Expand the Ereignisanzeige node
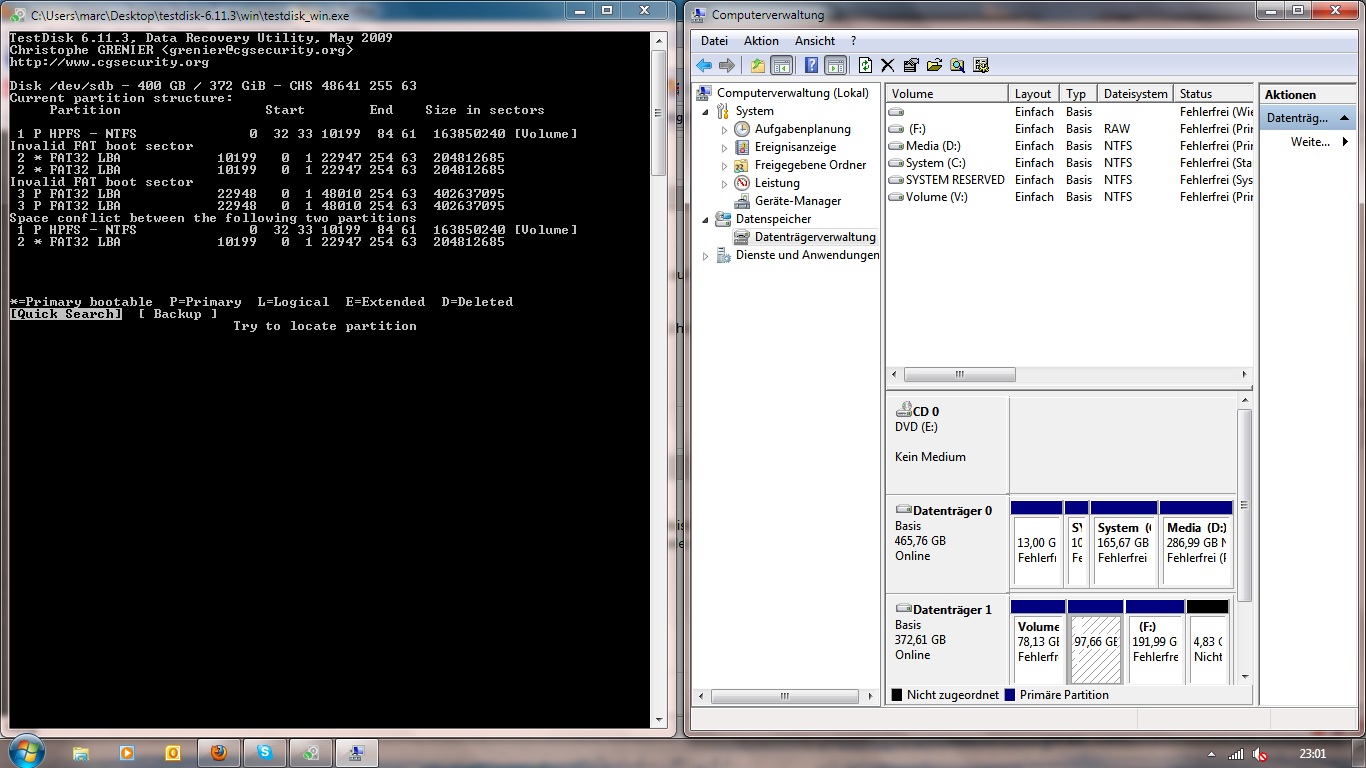 click(x=724, y=147)
